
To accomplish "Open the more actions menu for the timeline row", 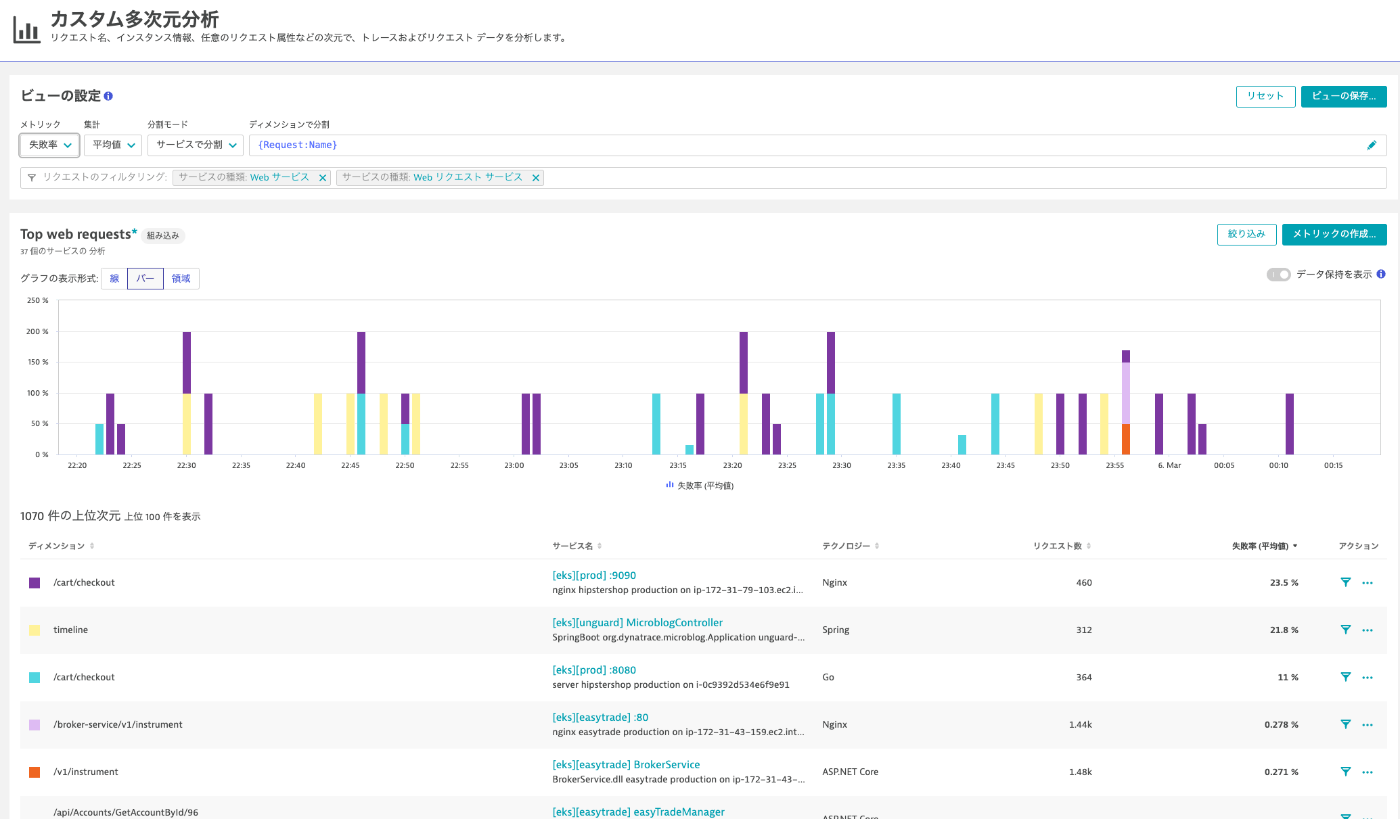I will pos(1367,630).
